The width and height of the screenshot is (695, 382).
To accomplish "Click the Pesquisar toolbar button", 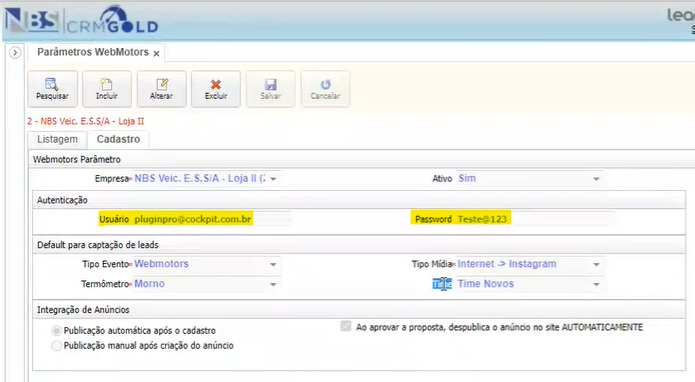I will pos(52,89).
